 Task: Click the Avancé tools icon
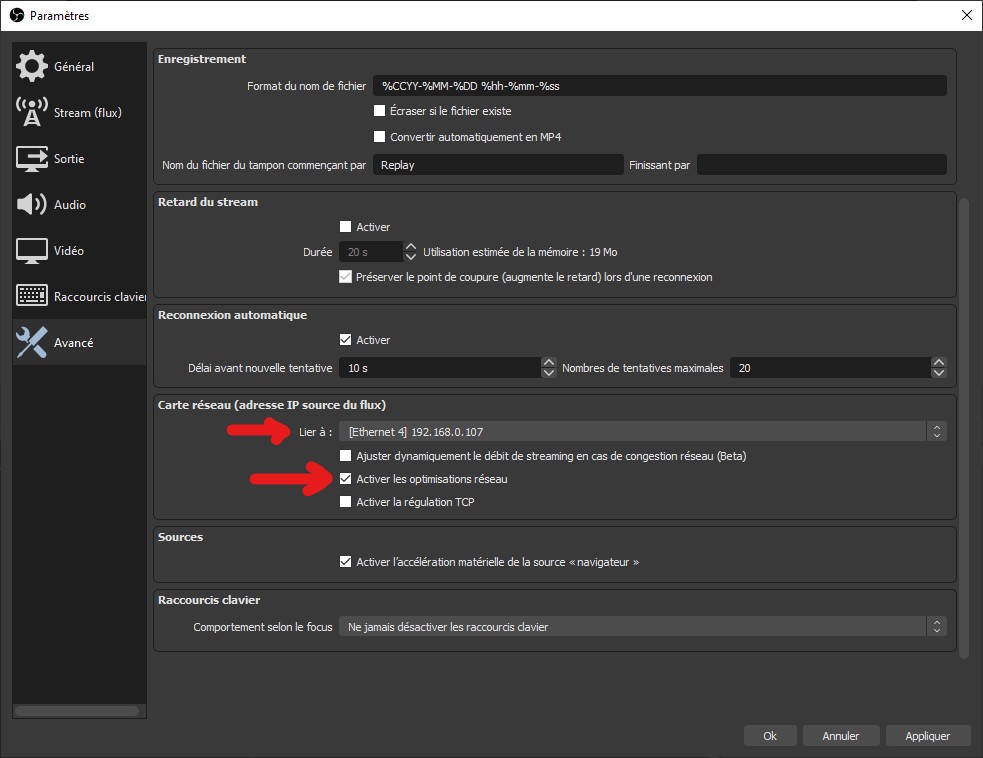[32, 343]
